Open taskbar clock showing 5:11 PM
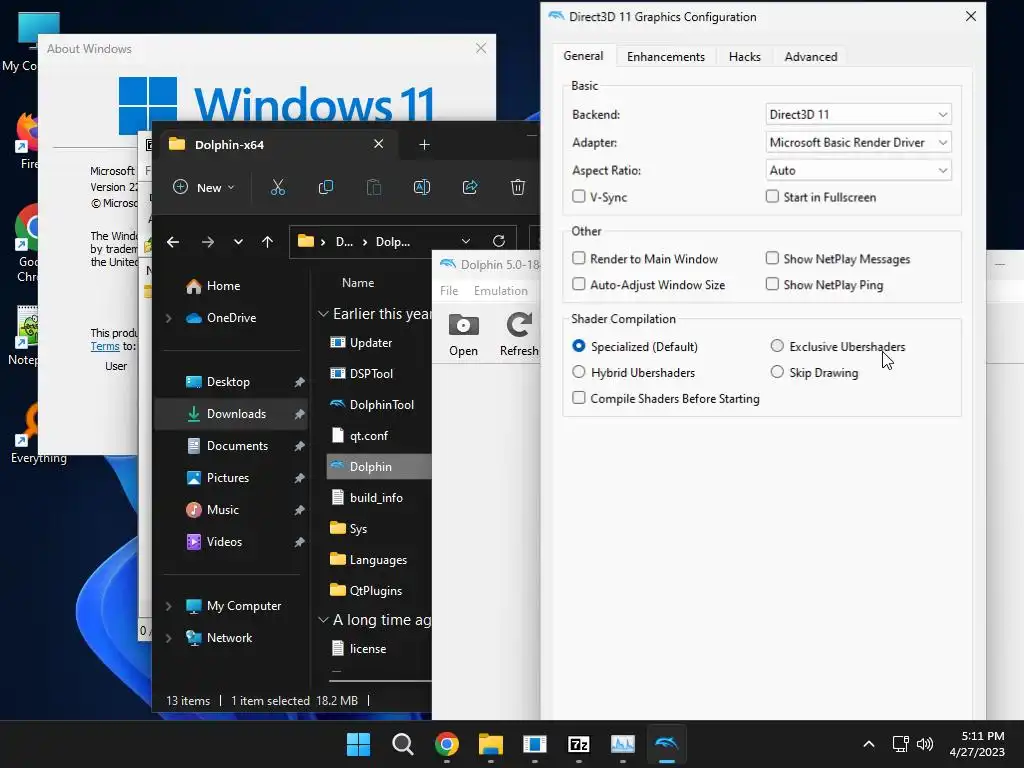Image resolution: width=1024 pixels, height=768 pixels. pos(977,744)
